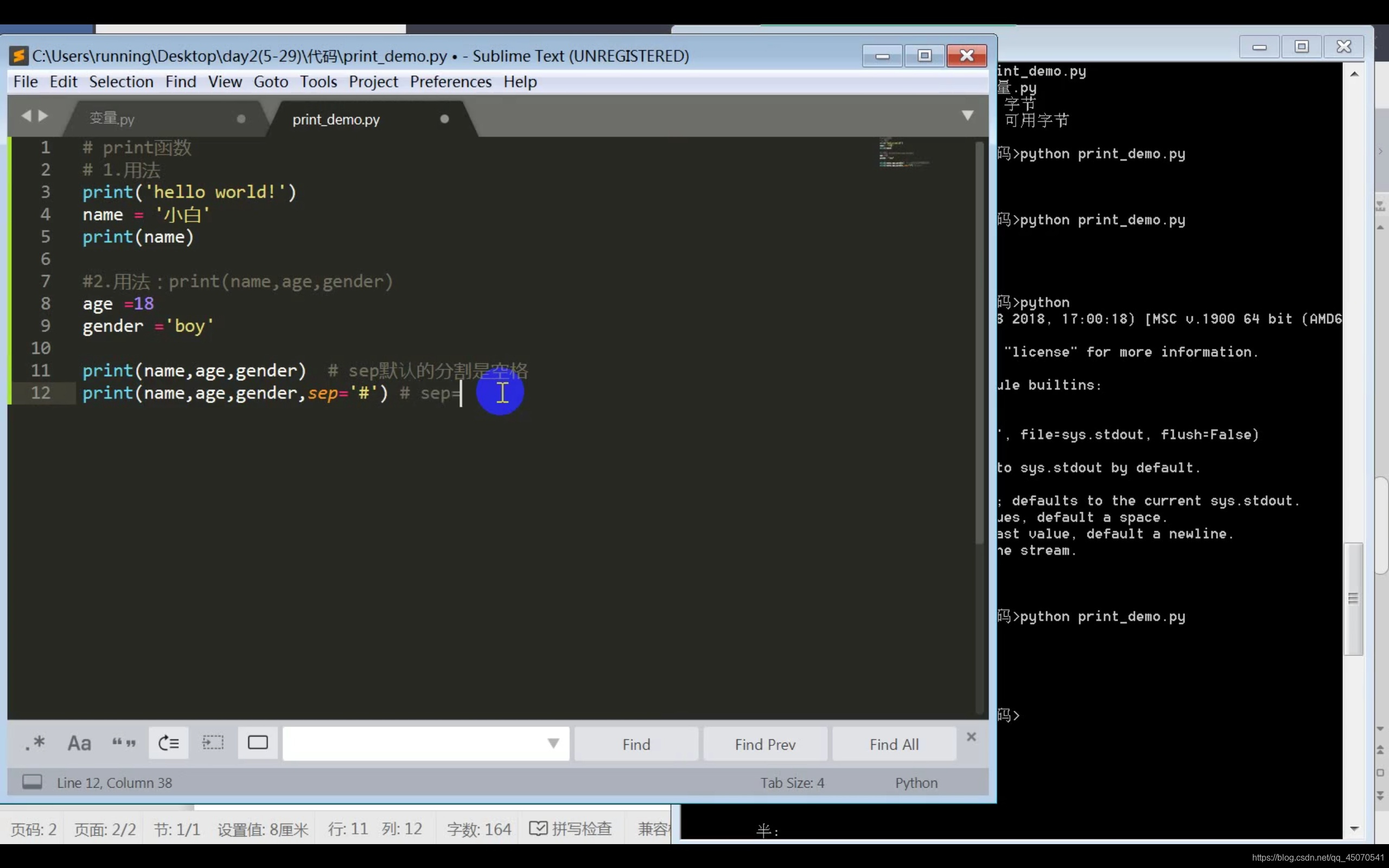Screen dimensions: 1389x868
Task: Close the find panel
Action: pos(971,737)
